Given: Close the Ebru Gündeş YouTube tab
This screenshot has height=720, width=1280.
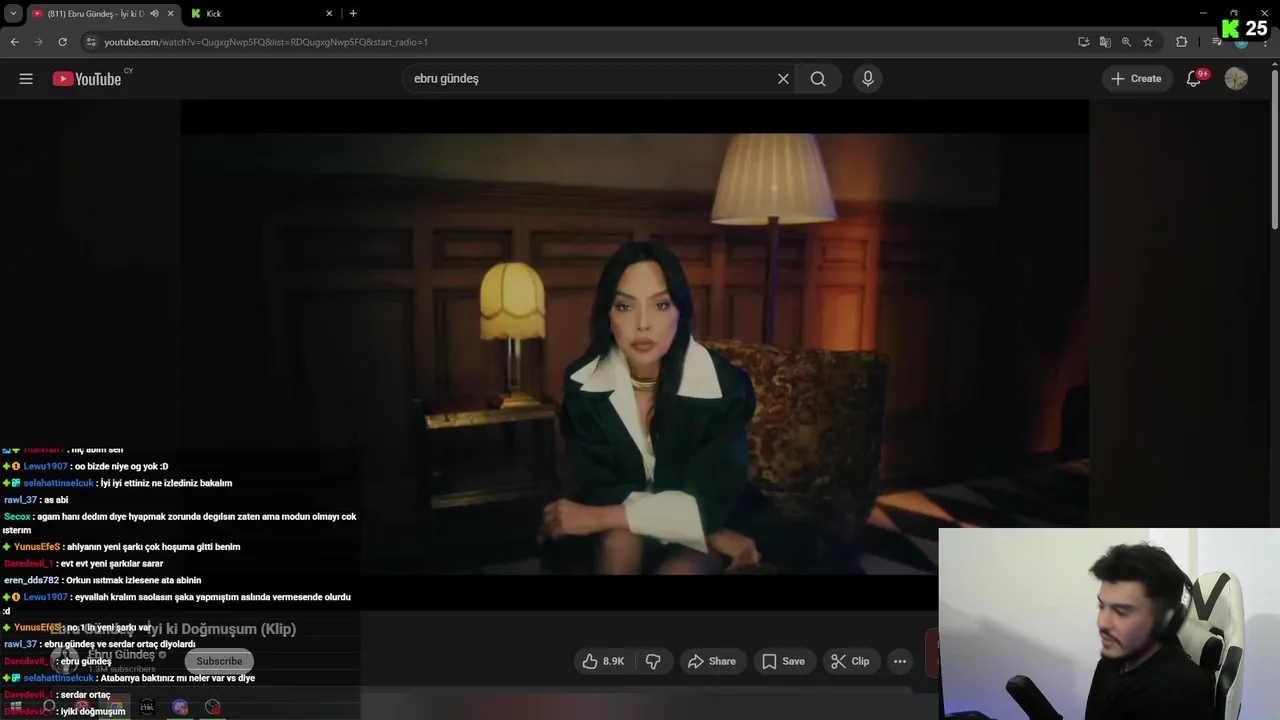Looking at the screenshot, I should tap(170, 13).
